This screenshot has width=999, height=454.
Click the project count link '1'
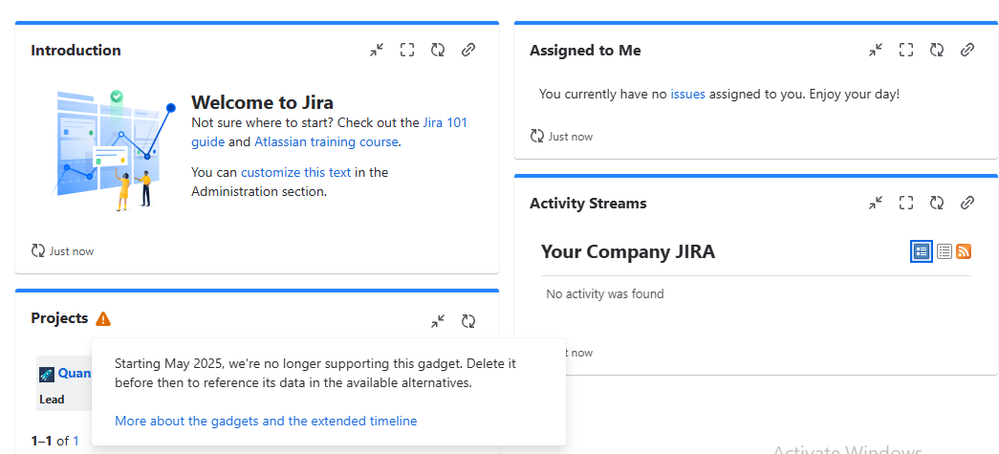coord(76,441)
